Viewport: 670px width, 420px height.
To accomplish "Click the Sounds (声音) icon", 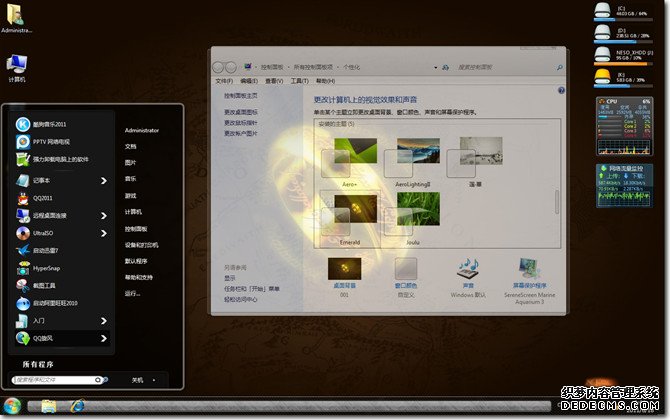I will coord(468,270).
